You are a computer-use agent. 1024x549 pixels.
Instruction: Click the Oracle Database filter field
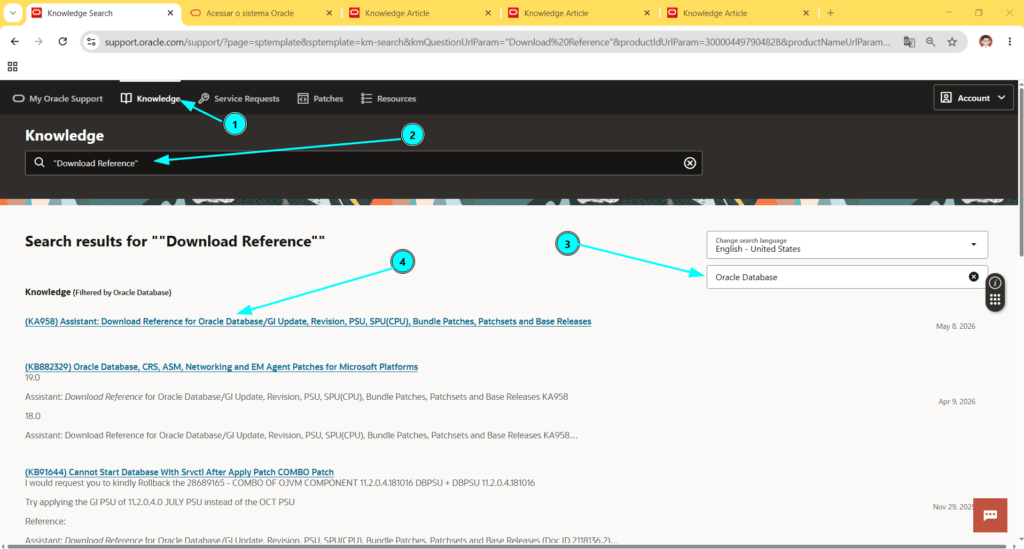(x=847, y=277)
